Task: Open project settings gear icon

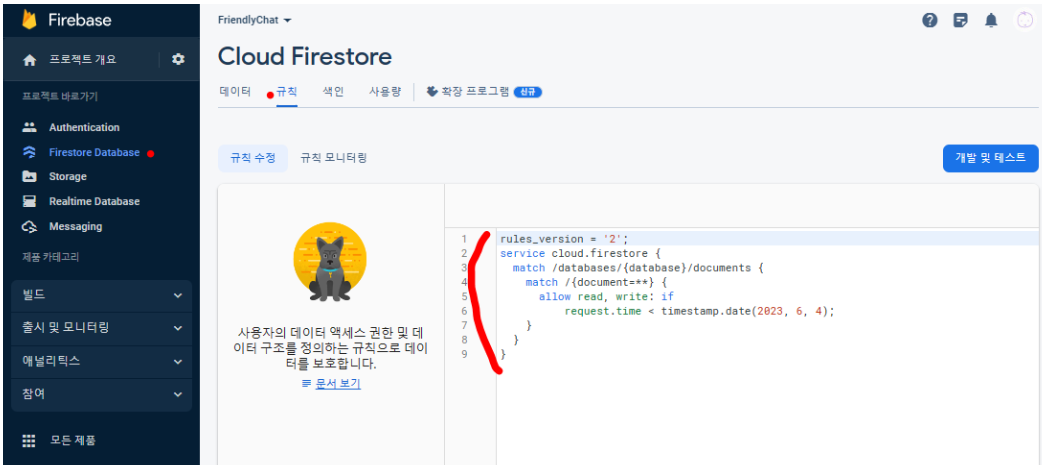Action: point(178,59)
